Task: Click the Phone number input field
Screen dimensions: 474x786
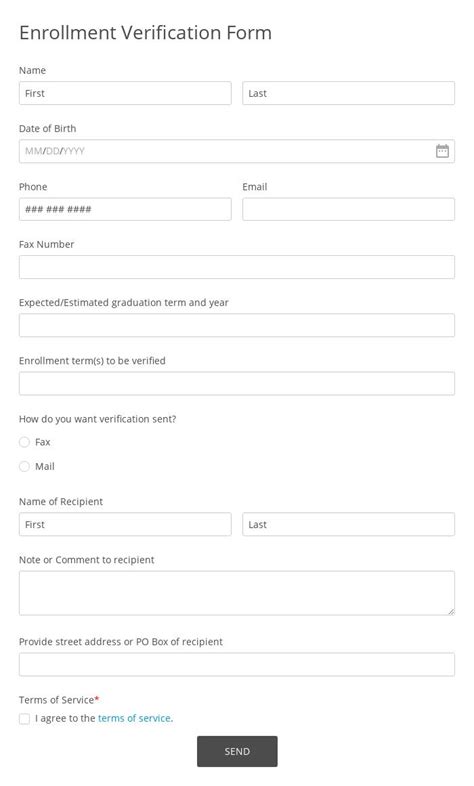Action: (125, 209)
